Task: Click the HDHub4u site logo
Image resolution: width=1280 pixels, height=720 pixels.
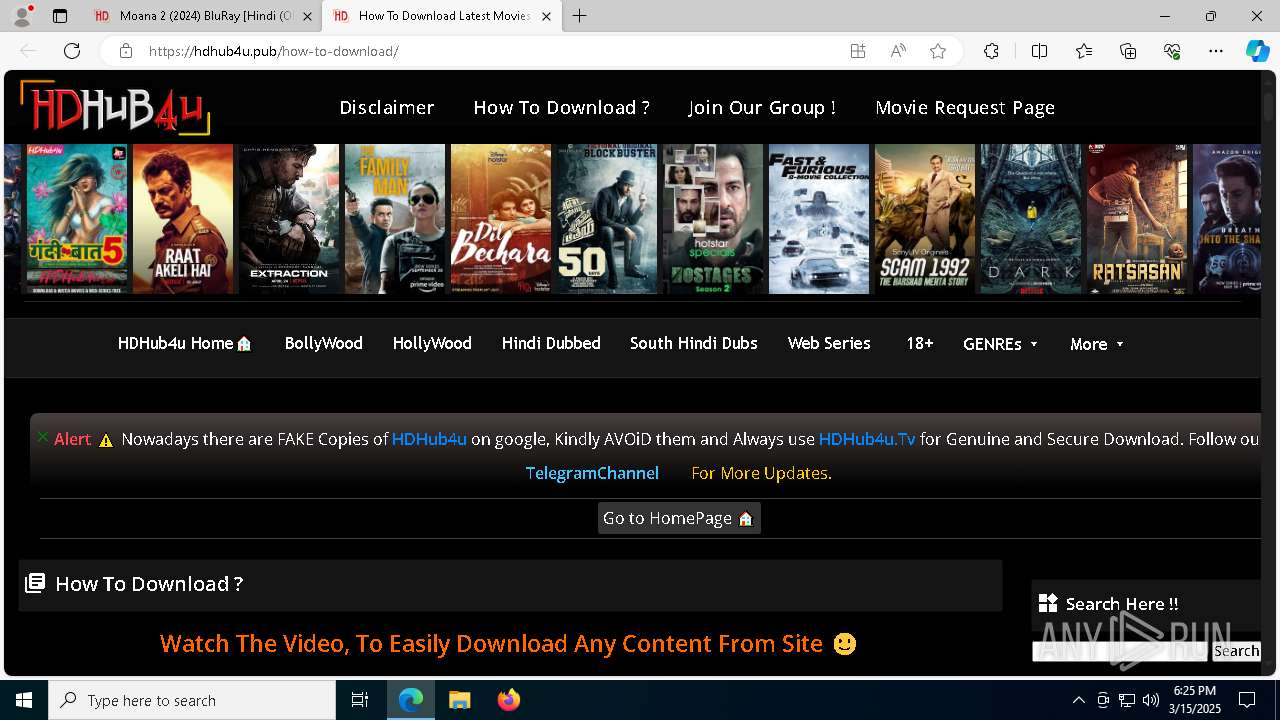Action: (115, 107)
